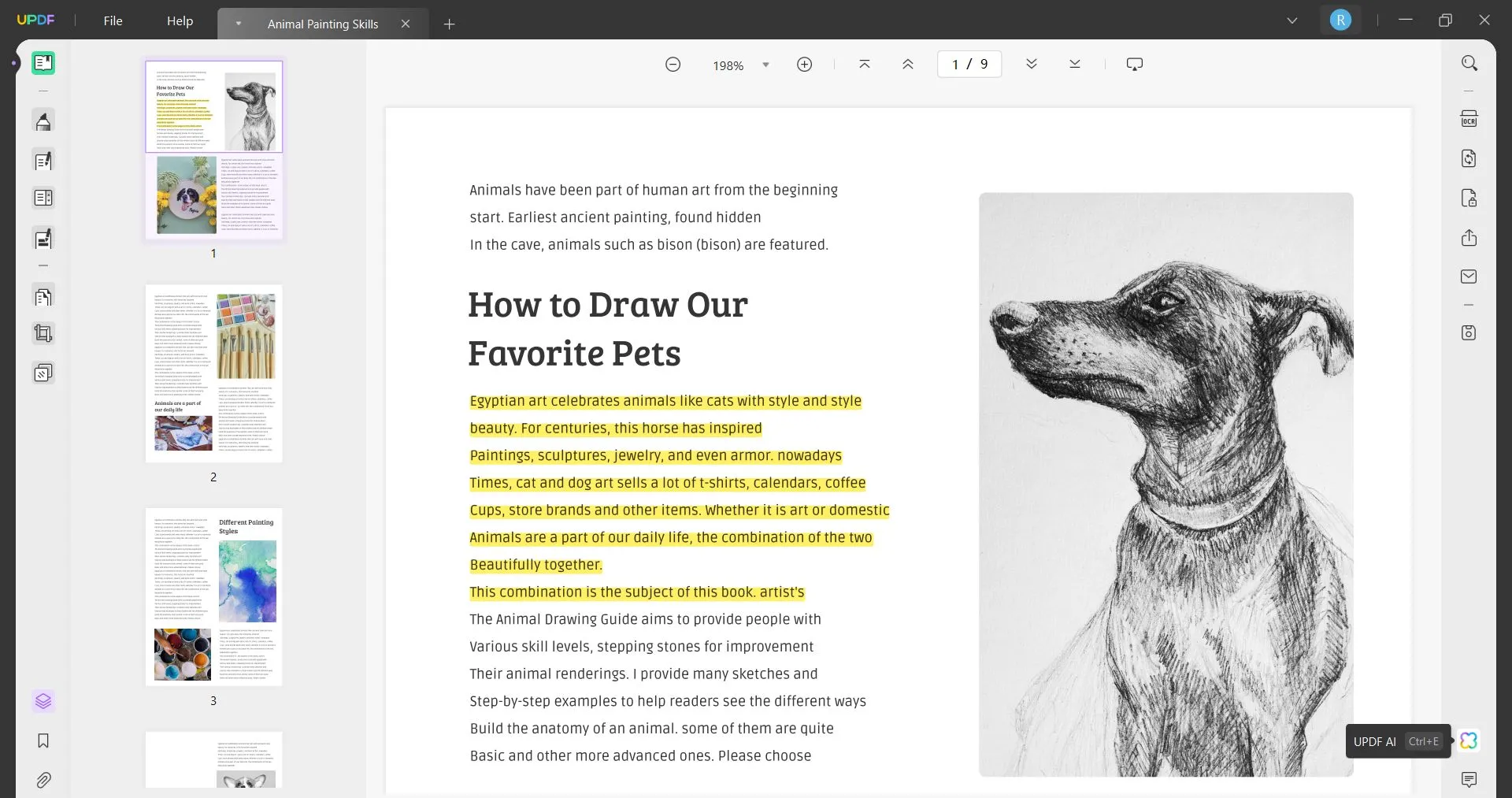The width and height of the screenshot is (1512, 798).
Task: Click the zoom in plus button
Action: (x=804, y=65)
